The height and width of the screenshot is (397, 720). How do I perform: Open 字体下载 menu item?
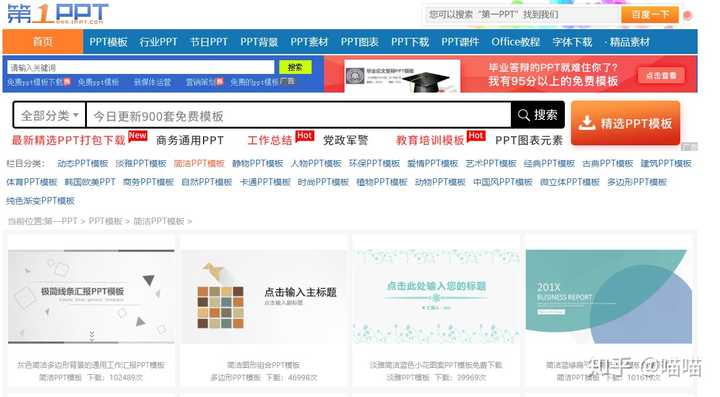tap(572, 42)
